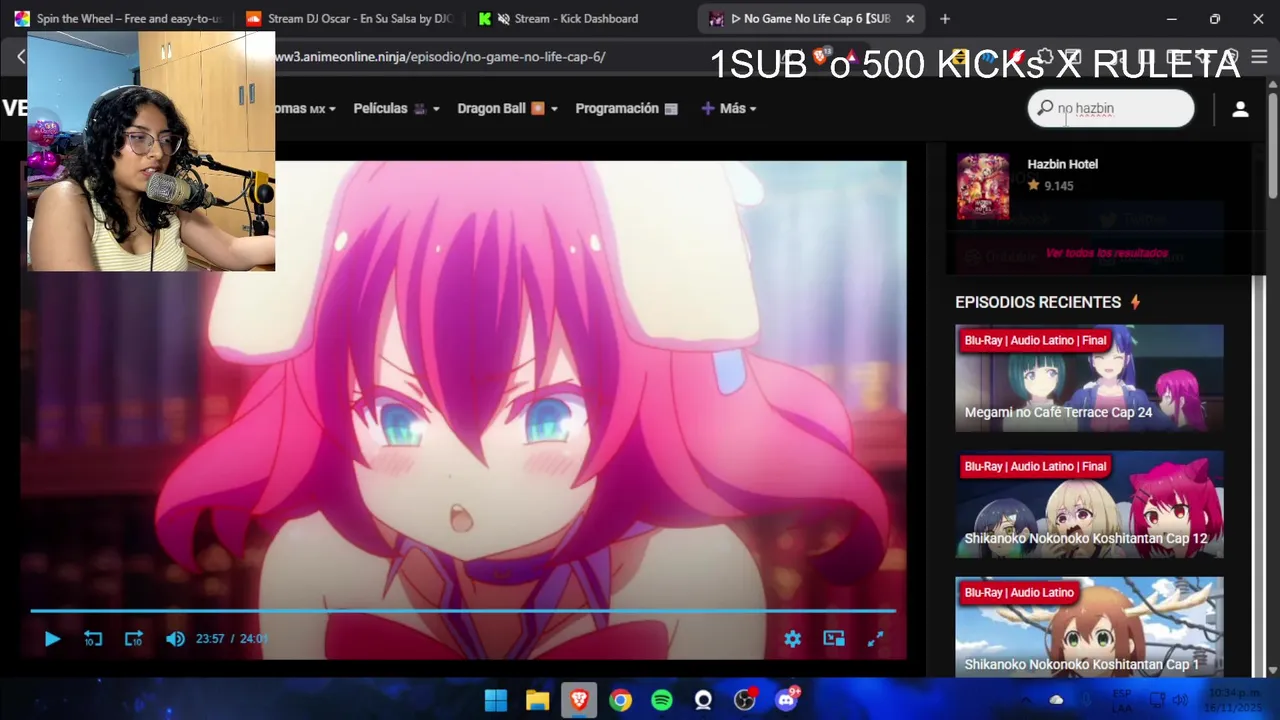This screenshot has width=1280, height=720.
Task: Open Shikanoko Nokonoko Koshitantan Cap 12
Action: pyautogui.click(x=1089, y=503)
